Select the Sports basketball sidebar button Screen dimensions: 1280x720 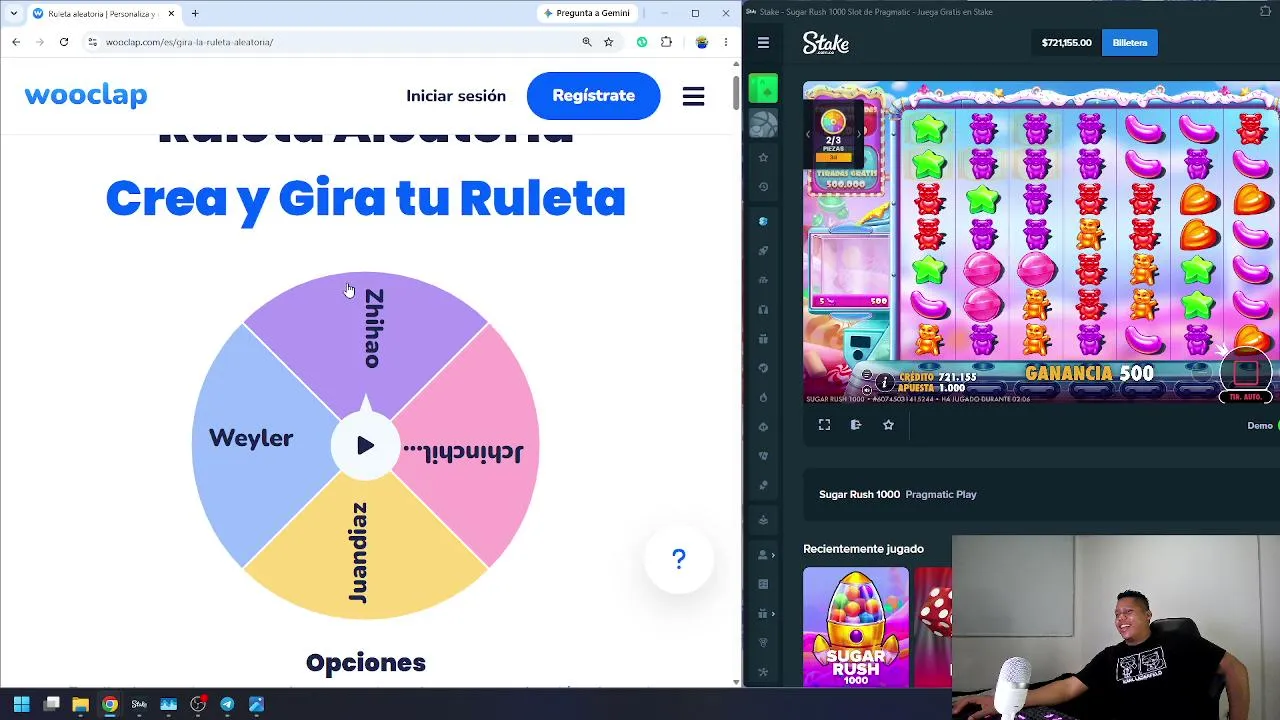[763, 124]
